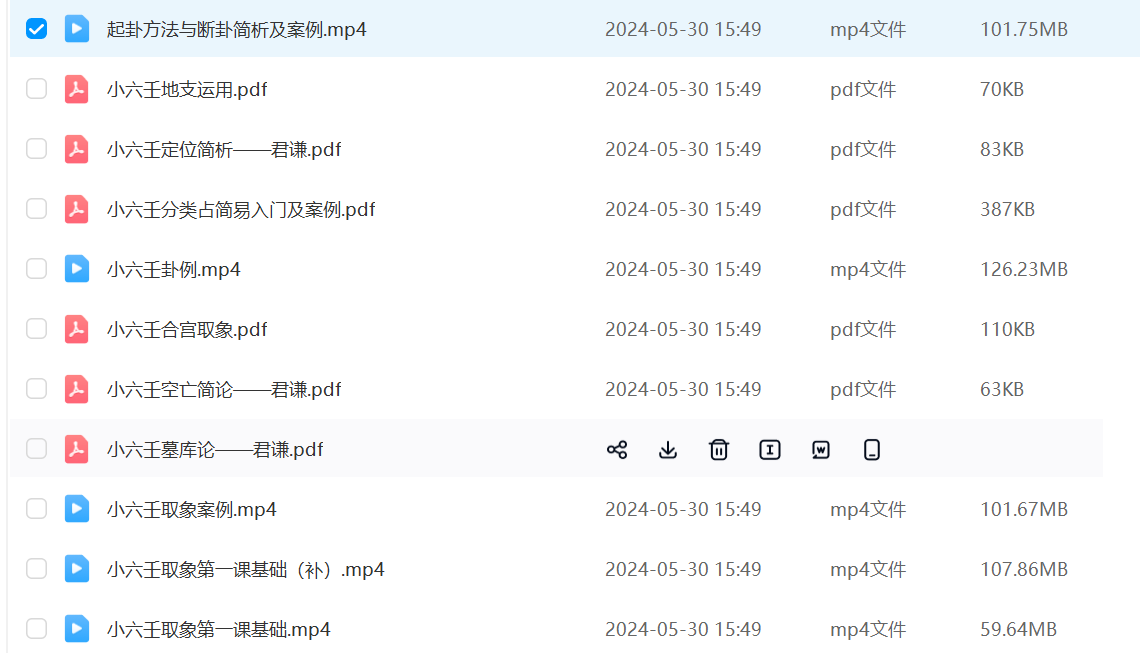Click file size 126.23MB of 小六壬卦例.mp4 row
Image resolution: width=1140 pixels, height=653 pixels.
1023,270
